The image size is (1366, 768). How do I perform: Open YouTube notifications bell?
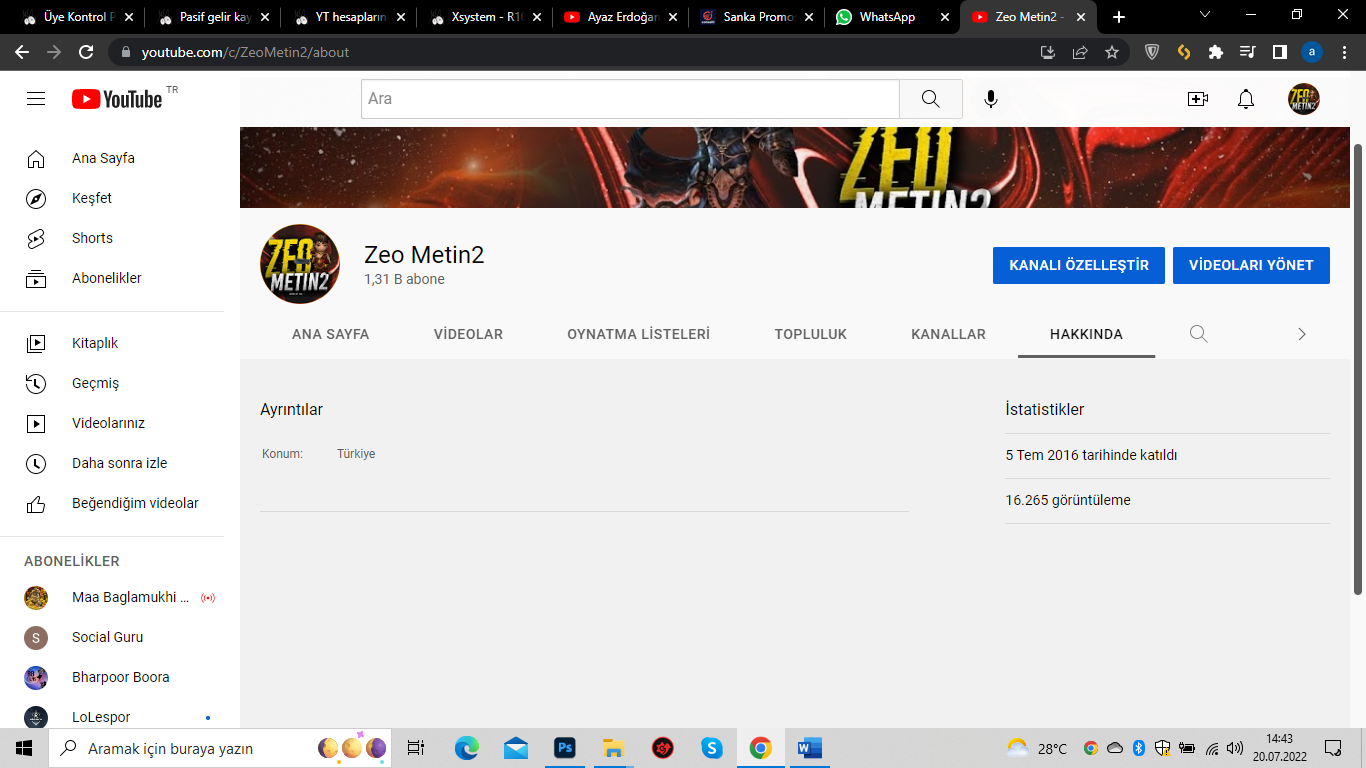[1246, 99]
